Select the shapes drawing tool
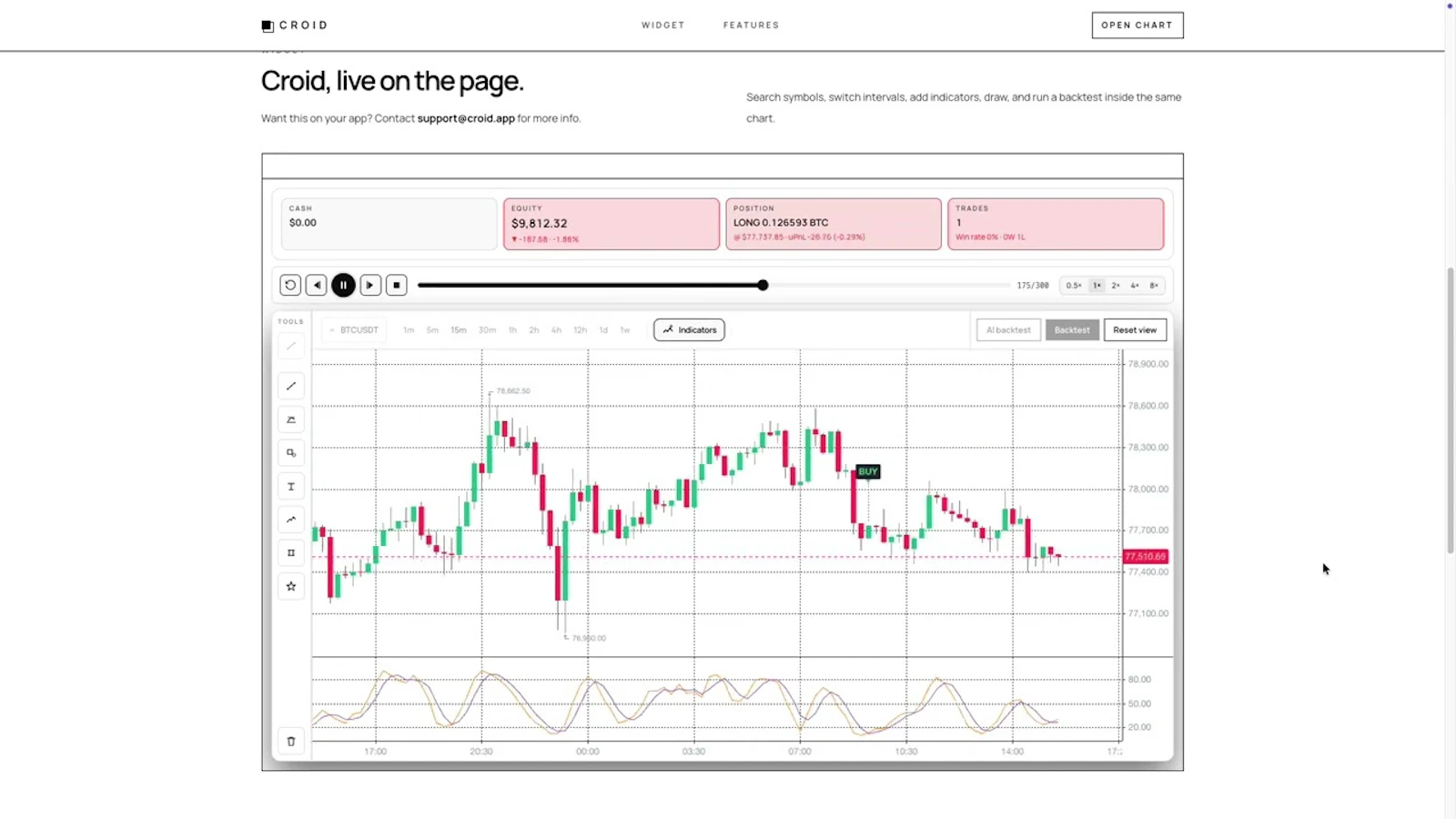 (x=291, y=453)
